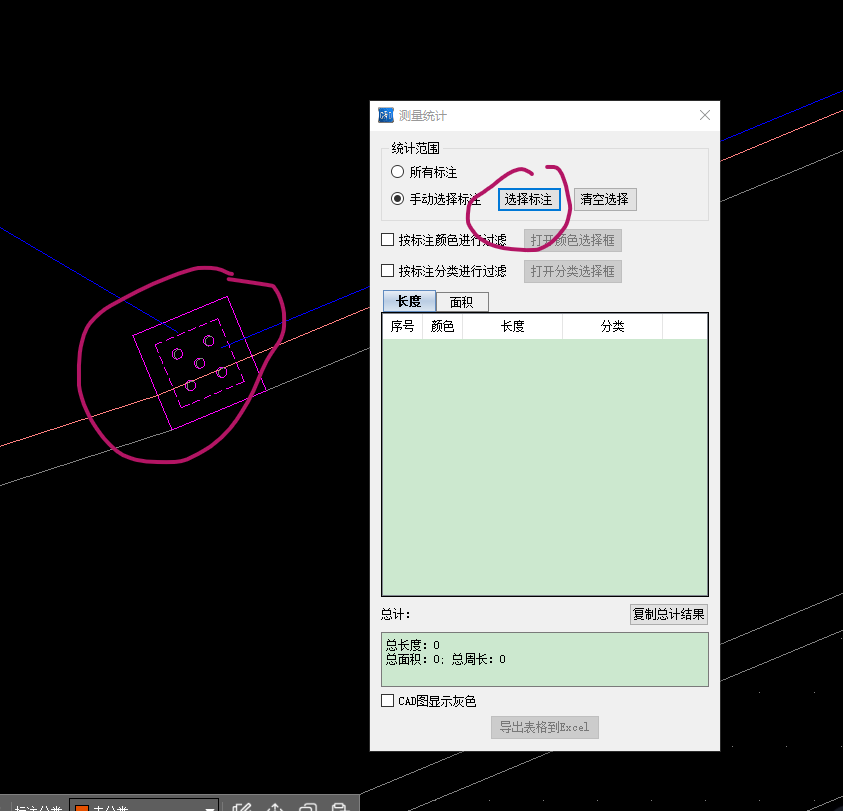
Task: Click the 清空选择 button
Action: tap(605, 200)
